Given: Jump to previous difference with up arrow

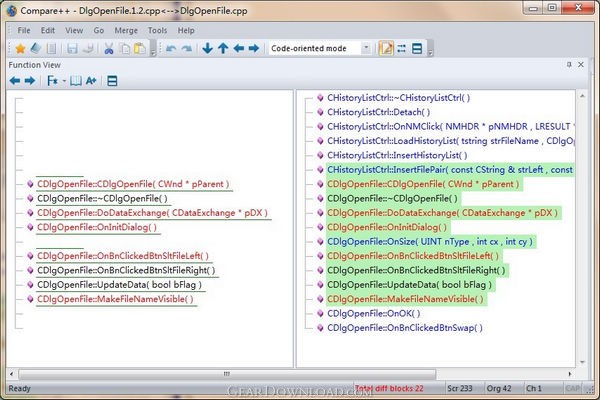Looking at the screenshot, I should [x=222, y=48].
